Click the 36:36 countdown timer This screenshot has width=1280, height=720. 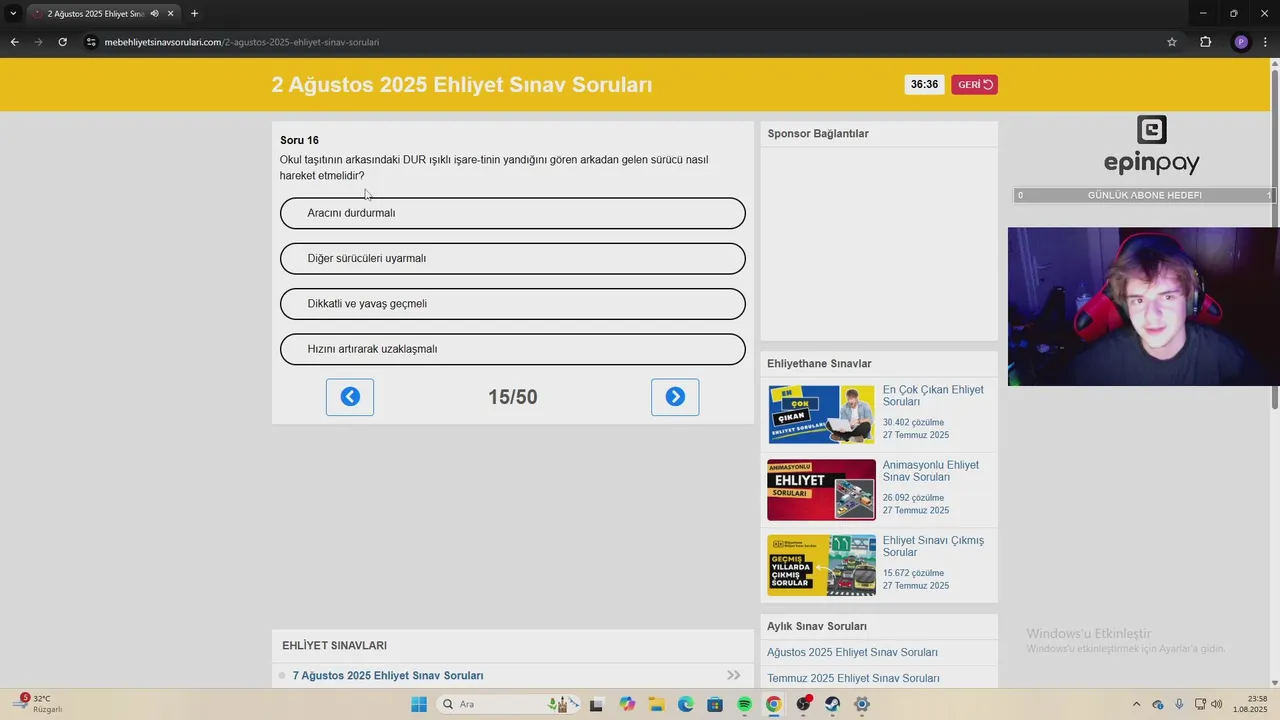924,85
